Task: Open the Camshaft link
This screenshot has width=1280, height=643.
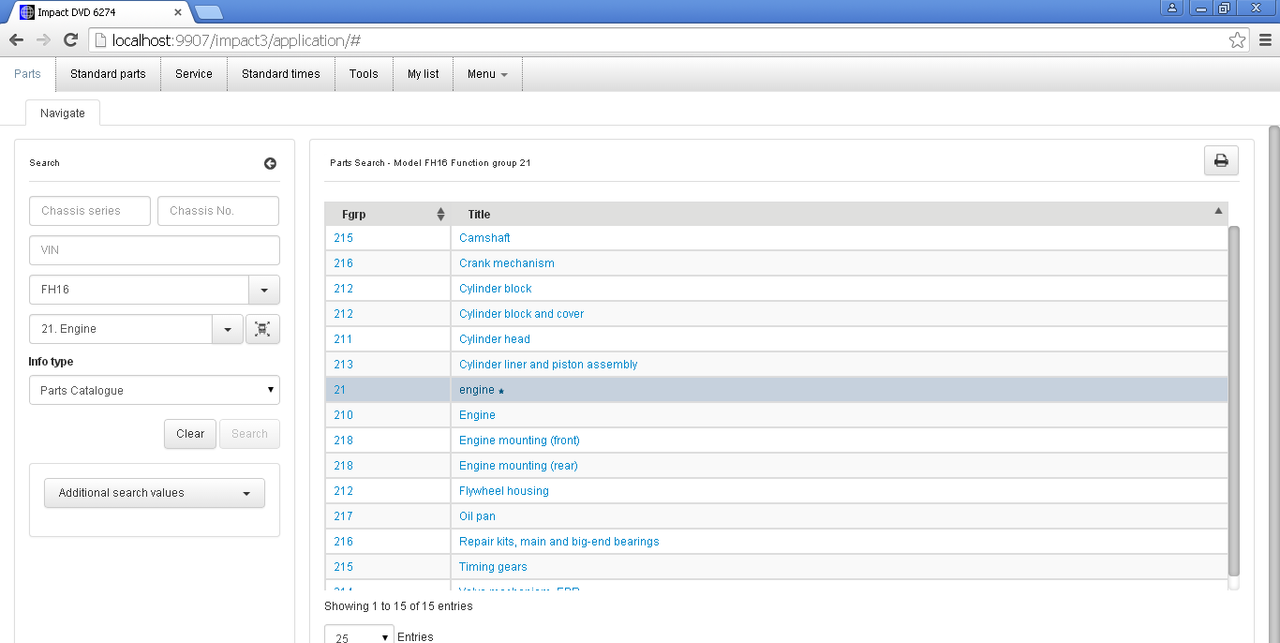Action: click(485, 238)
